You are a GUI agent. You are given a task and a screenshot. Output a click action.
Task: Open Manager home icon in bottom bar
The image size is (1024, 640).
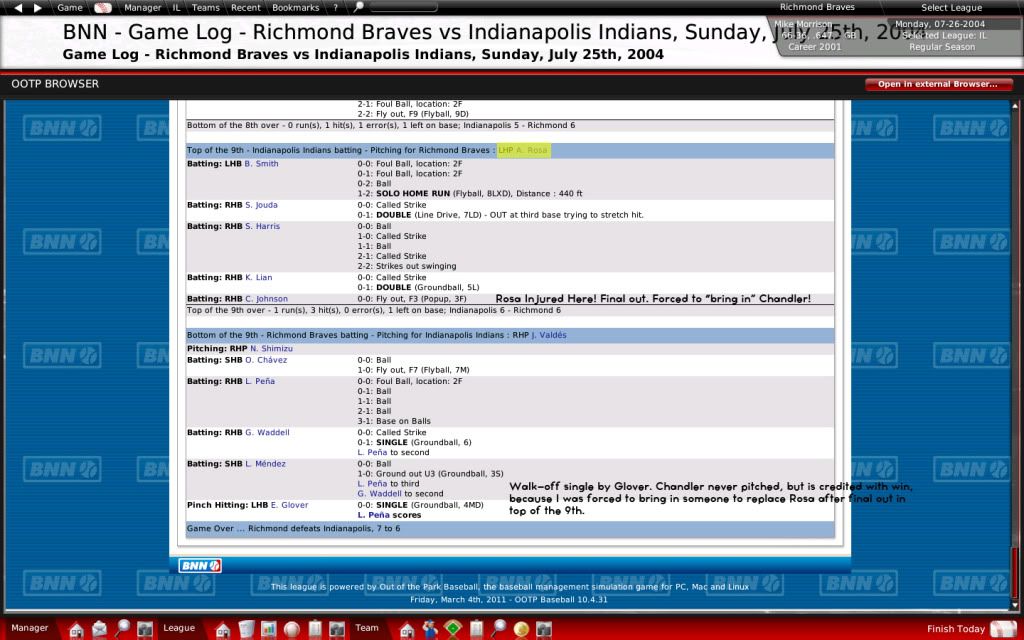(76, 628)
